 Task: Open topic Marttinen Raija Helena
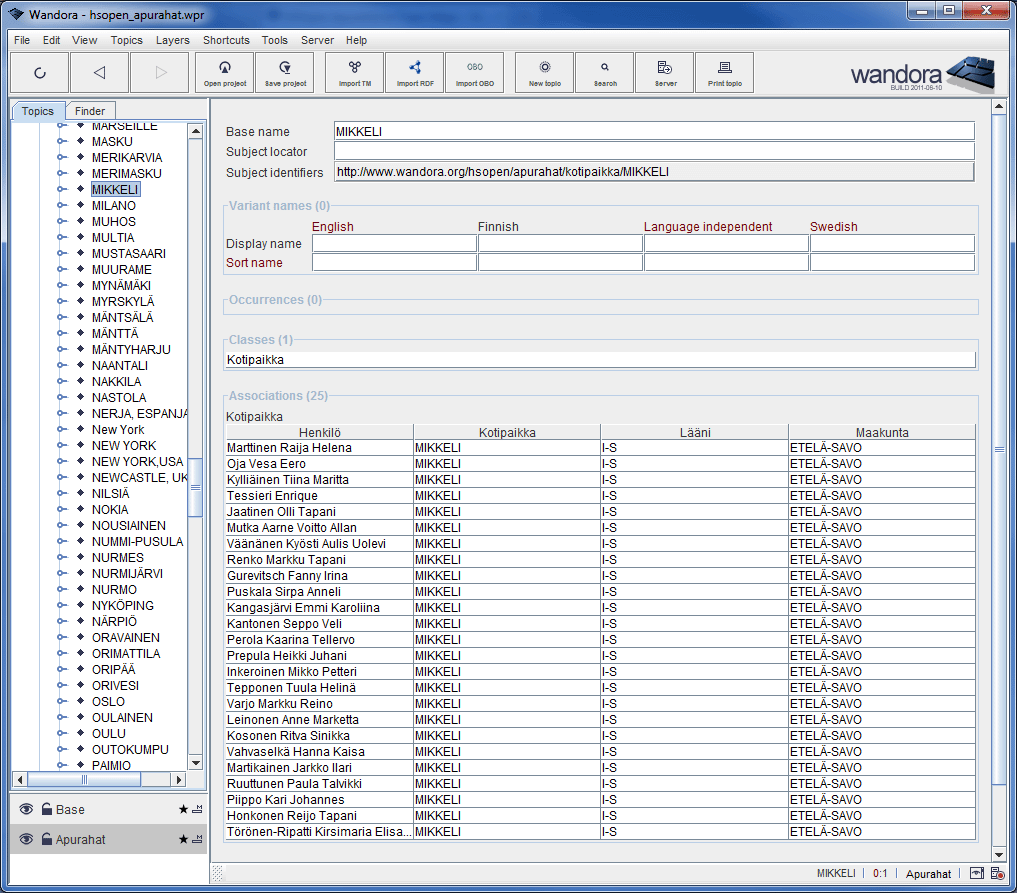click(289, 447)
